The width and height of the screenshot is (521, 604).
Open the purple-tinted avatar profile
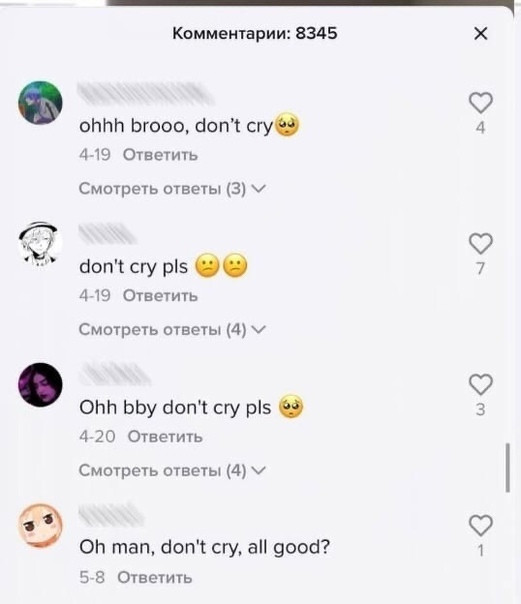coord(40,384)
